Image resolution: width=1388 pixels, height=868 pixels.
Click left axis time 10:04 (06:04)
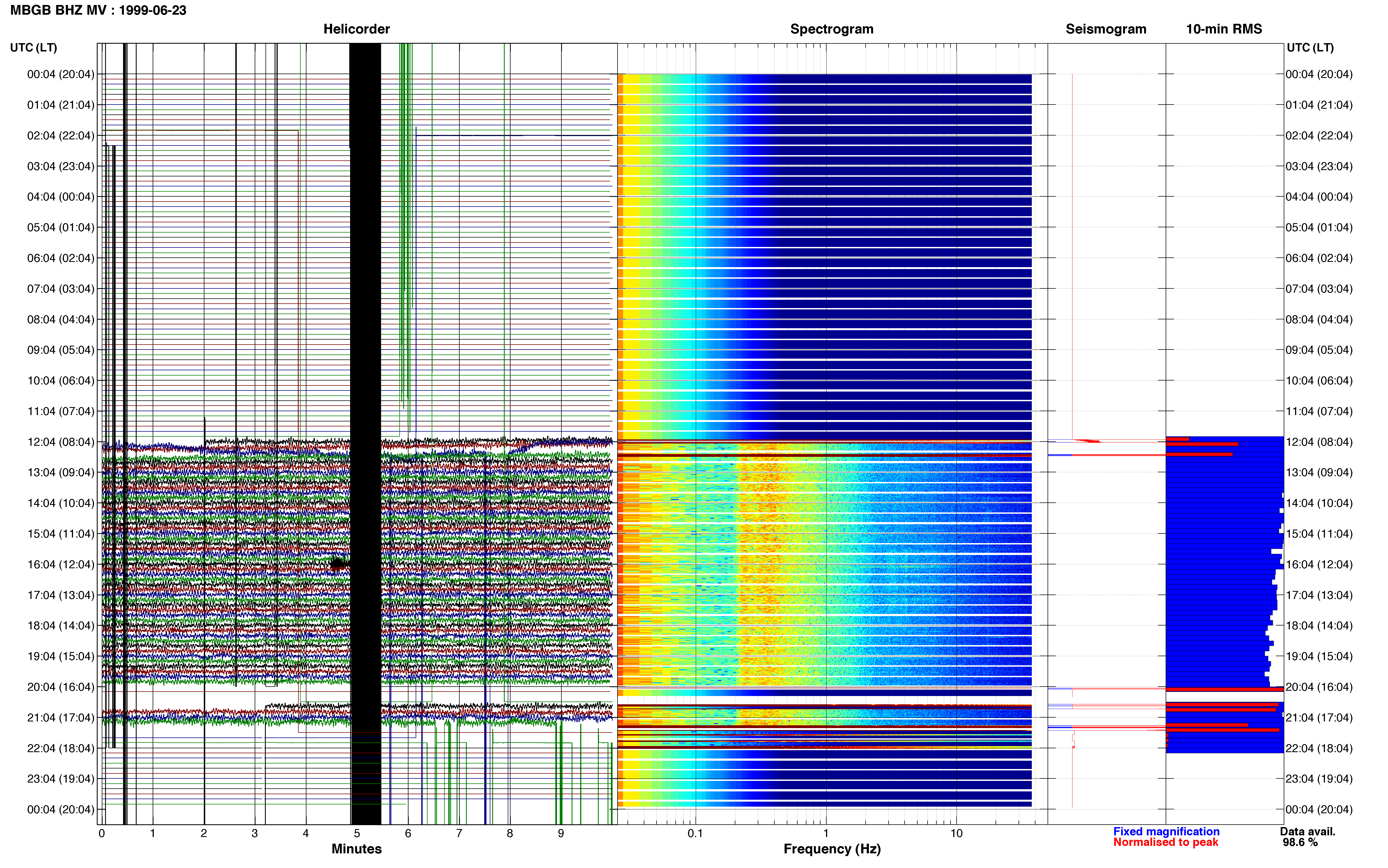(61, 380)
